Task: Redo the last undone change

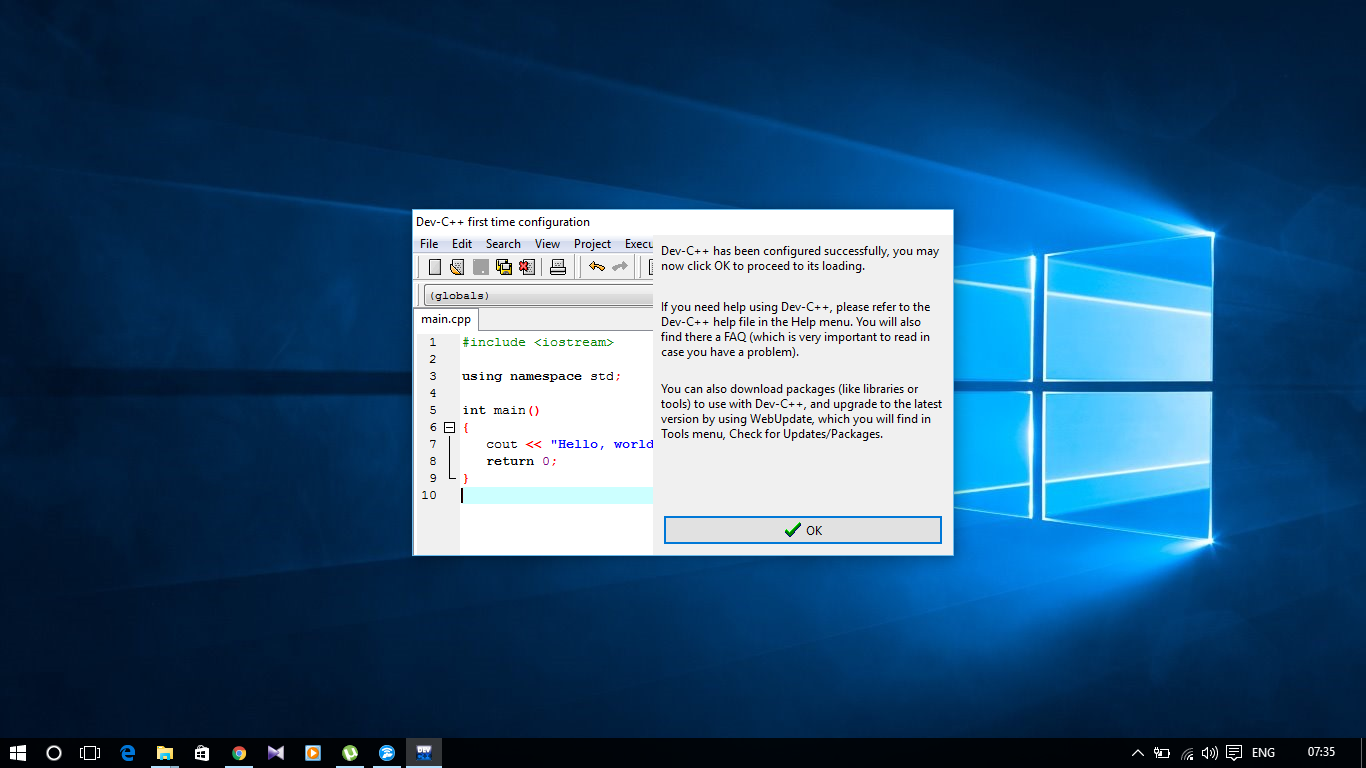Action: pos(619,266)
